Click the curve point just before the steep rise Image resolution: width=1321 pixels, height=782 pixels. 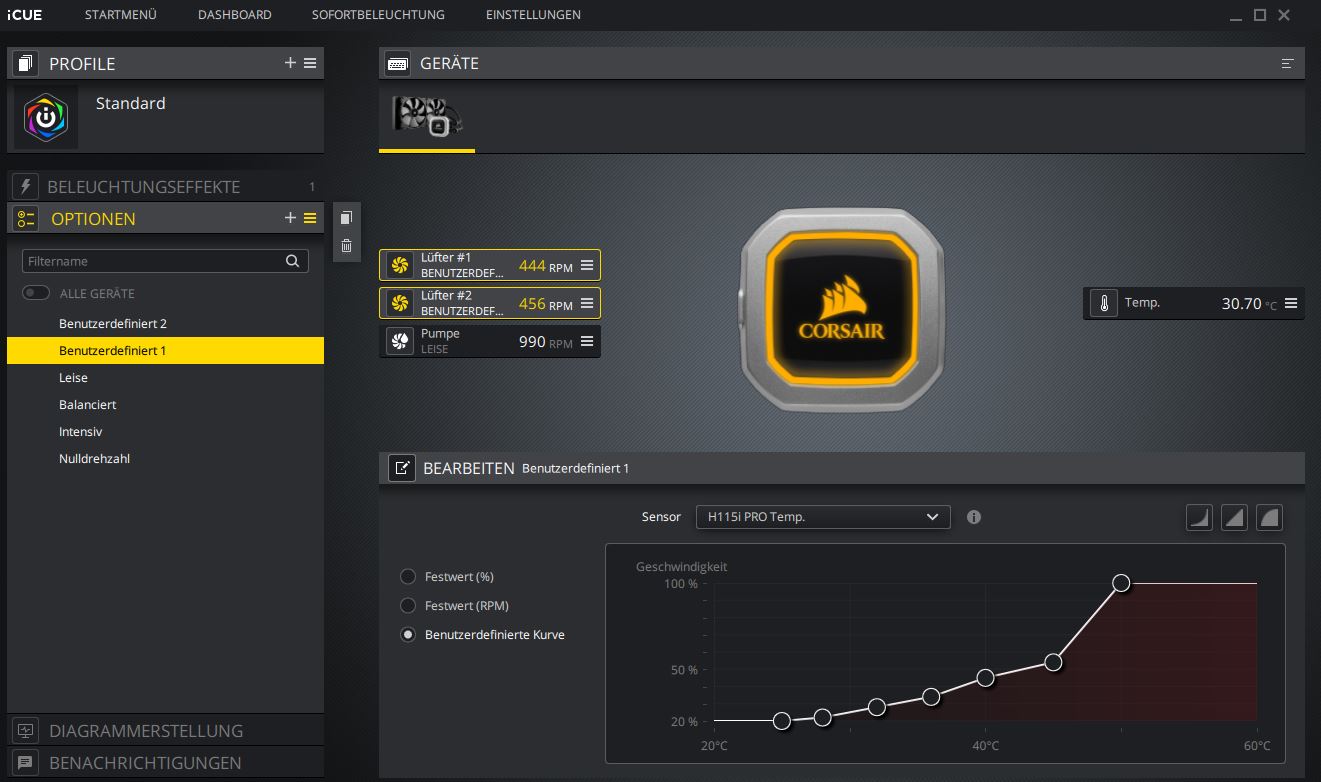pyautogui.click(x=1053, y=662)
